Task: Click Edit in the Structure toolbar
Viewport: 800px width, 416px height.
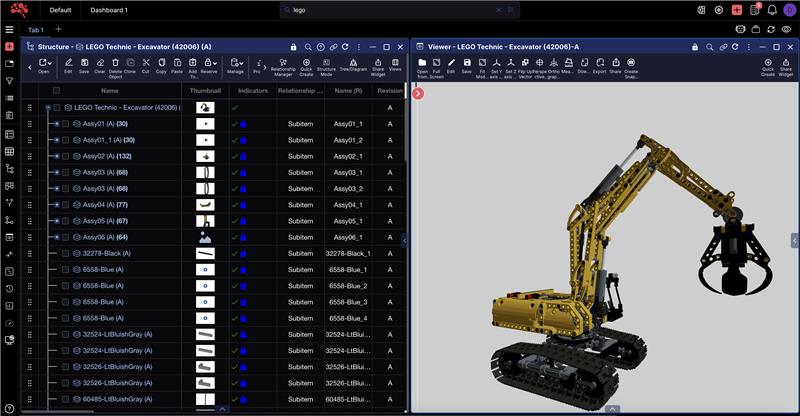Action: click(x=68, y=66)
